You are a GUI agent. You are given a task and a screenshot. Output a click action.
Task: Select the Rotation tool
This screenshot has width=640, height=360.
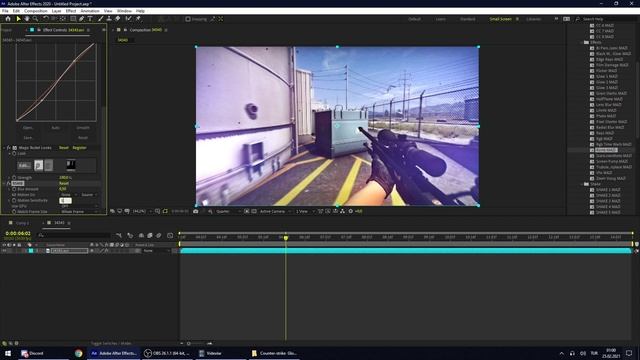tap(45, 19)
